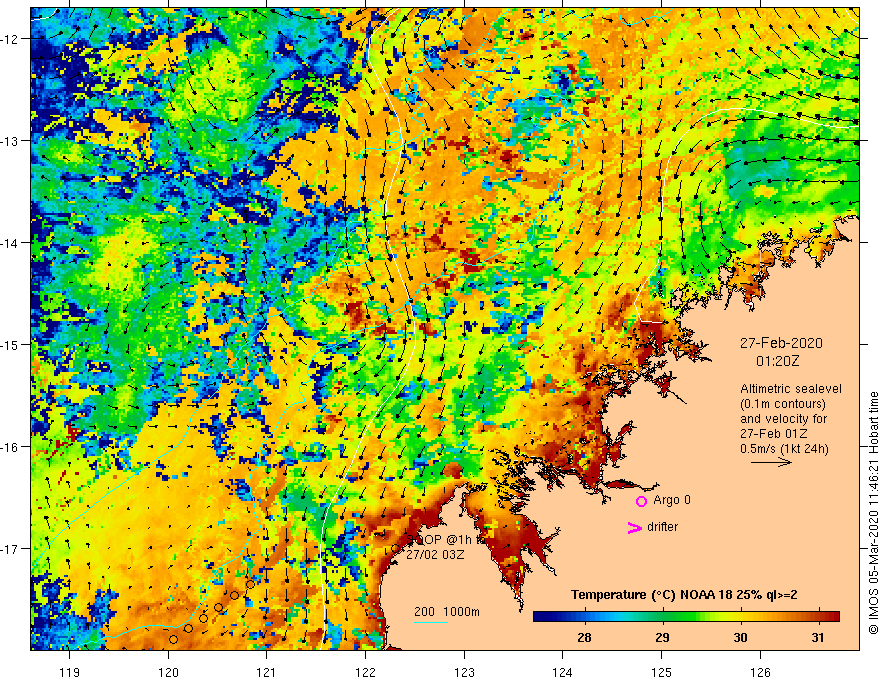The width and height of the screenshot is (880, 680).
Task: Click the cyan 200m depth contour legend line
Action: pos(430,622)
